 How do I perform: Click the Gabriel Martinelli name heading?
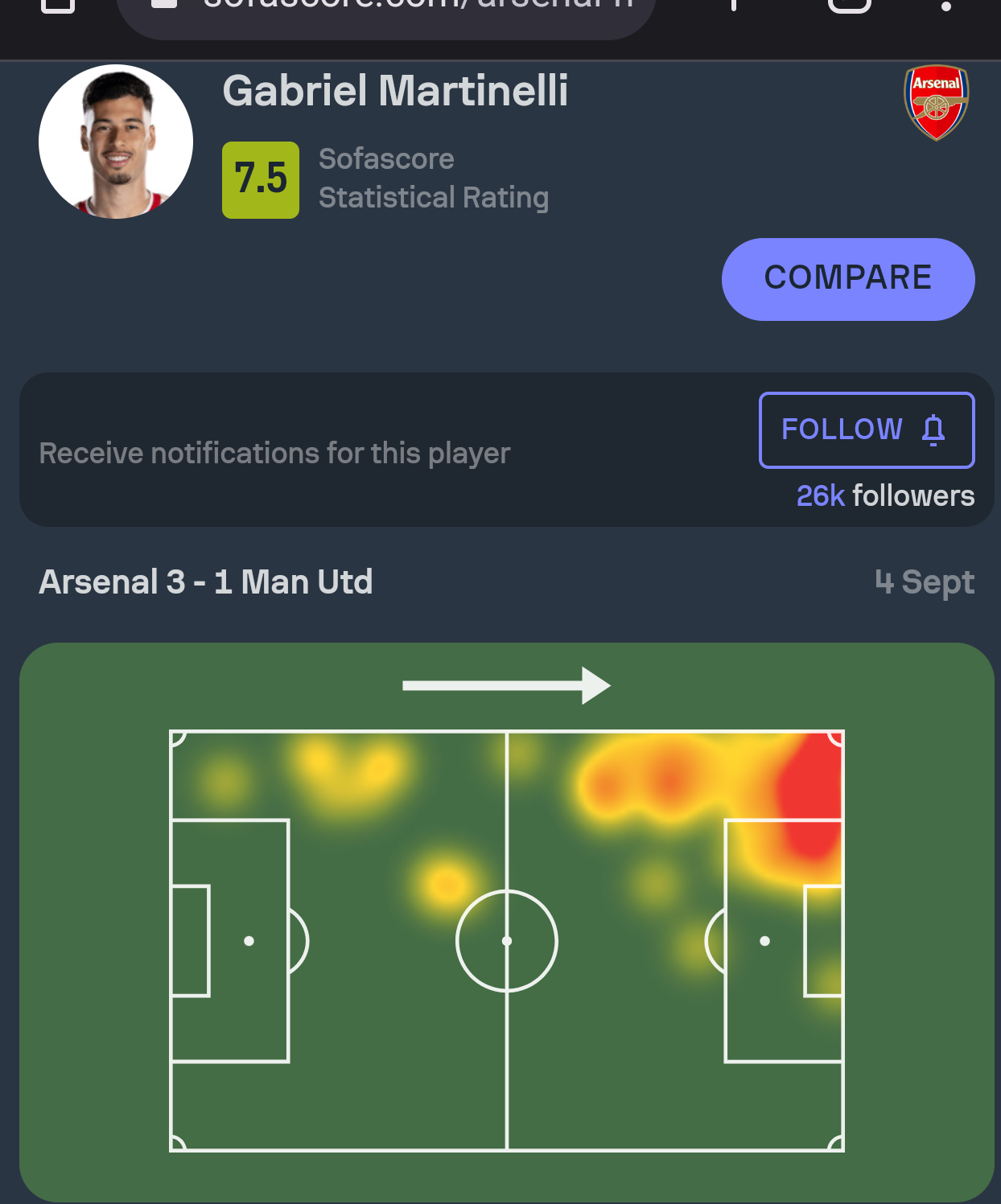point(395,91)
